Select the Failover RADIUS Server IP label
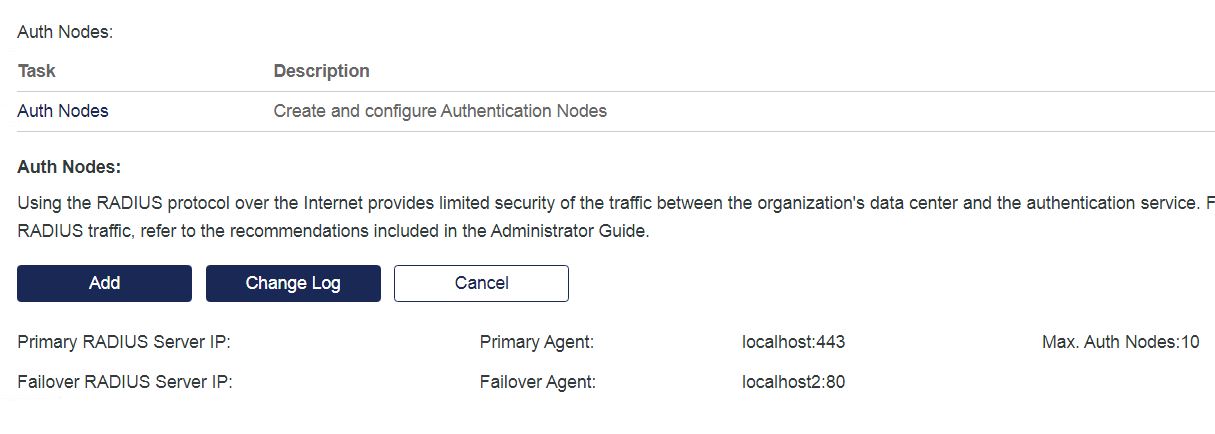The height and width of the screenshot is (434, 1215). pos(125,381)
